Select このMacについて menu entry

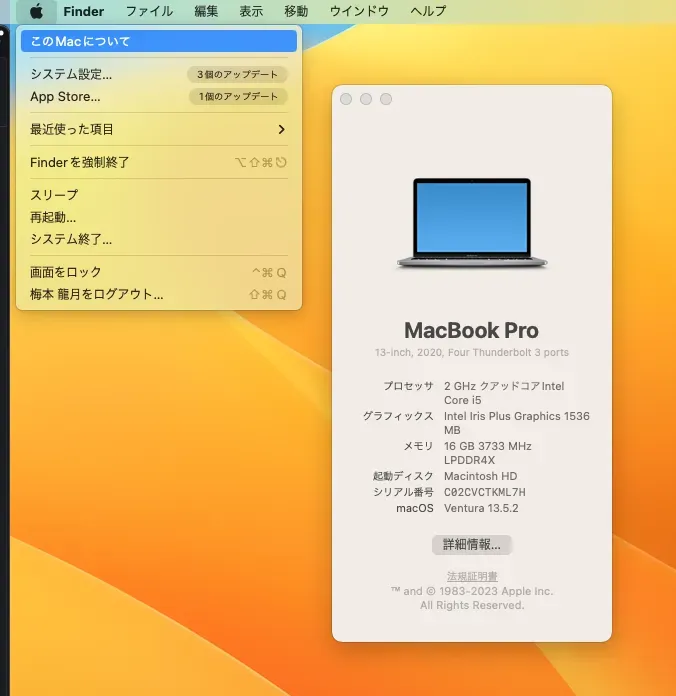pos(80,41)
